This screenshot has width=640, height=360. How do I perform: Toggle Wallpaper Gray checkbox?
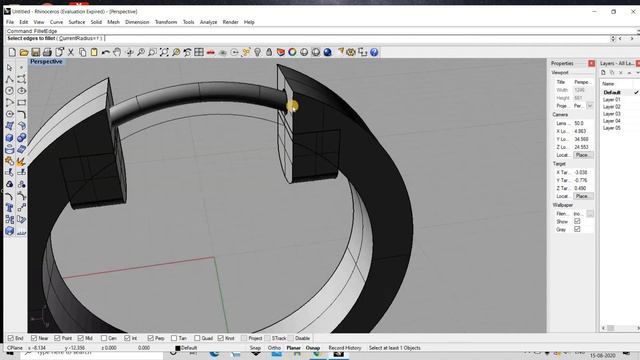click(577, 229)
